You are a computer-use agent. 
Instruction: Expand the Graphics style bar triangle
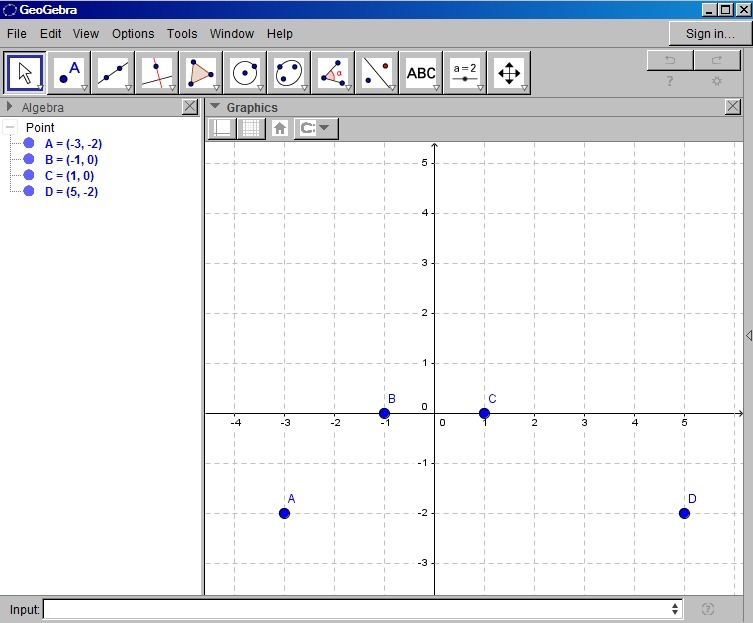pyautogui.click(x=215, y=107)
